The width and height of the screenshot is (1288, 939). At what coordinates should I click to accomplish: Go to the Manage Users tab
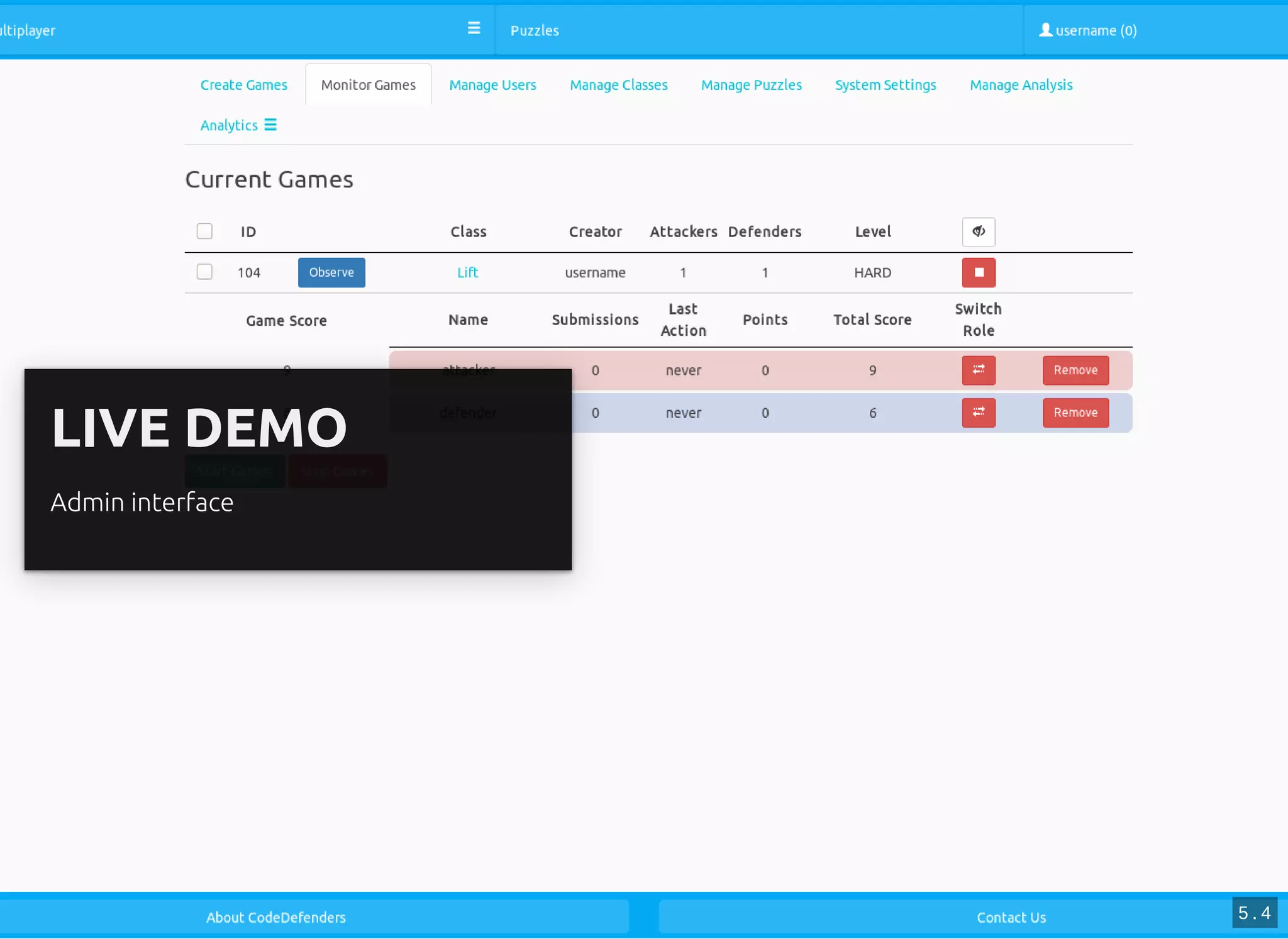[x=492, y=85]
